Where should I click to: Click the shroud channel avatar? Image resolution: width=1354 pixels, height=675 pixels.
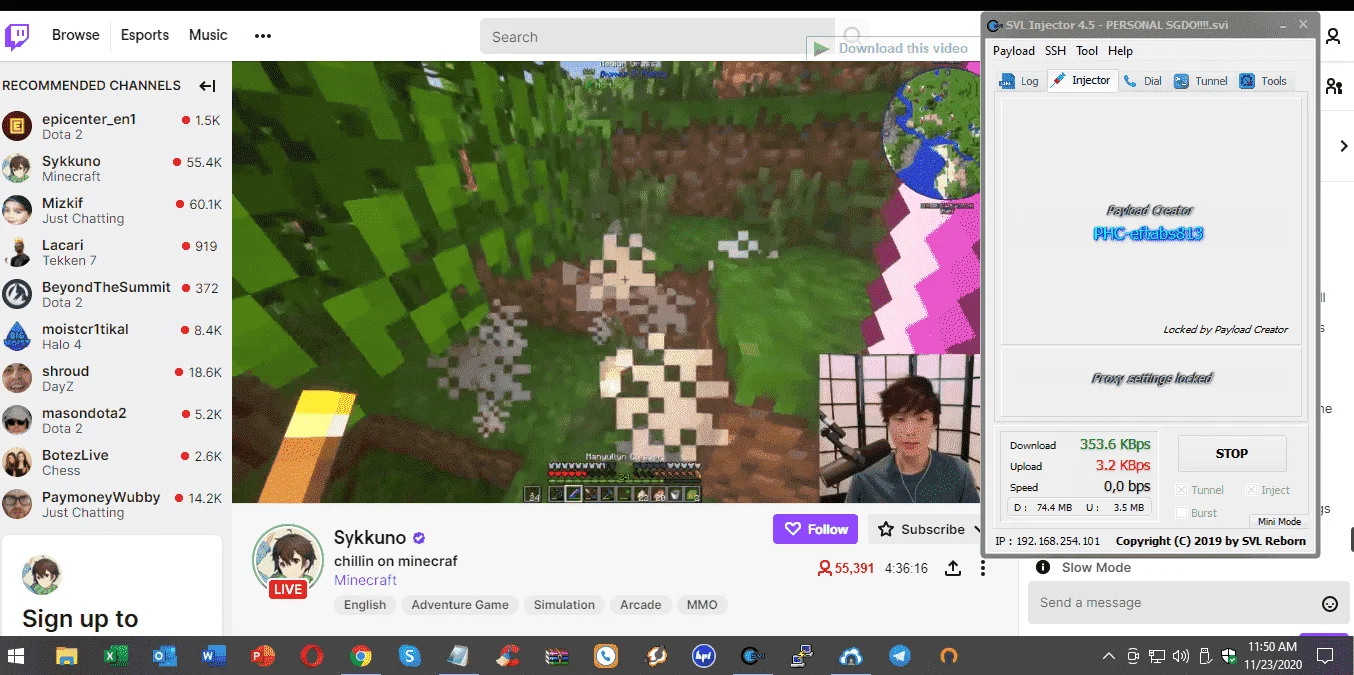17,378
